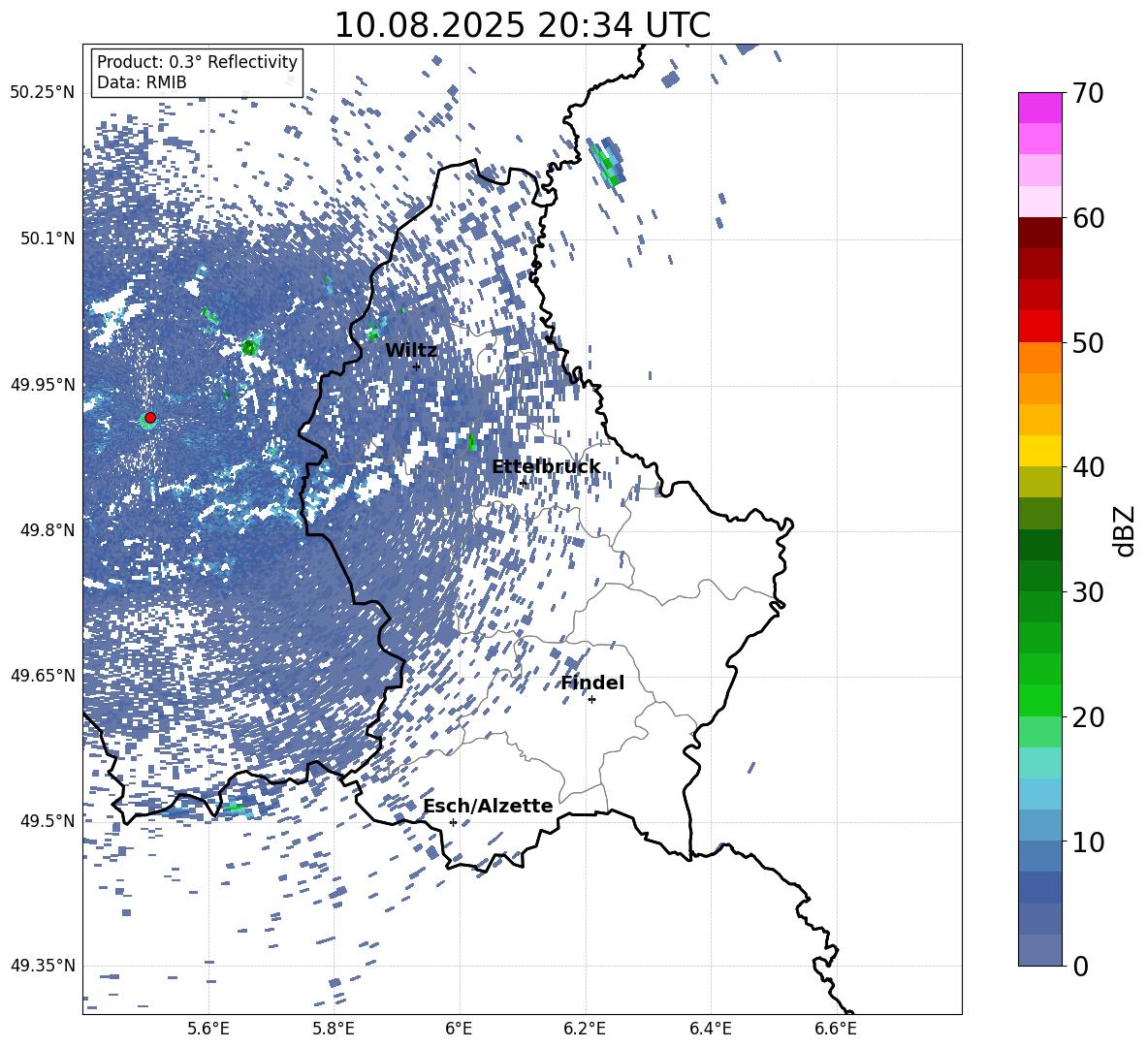Click the title '10.08.2025 20:34 UTC'

[x=522, y=25]
